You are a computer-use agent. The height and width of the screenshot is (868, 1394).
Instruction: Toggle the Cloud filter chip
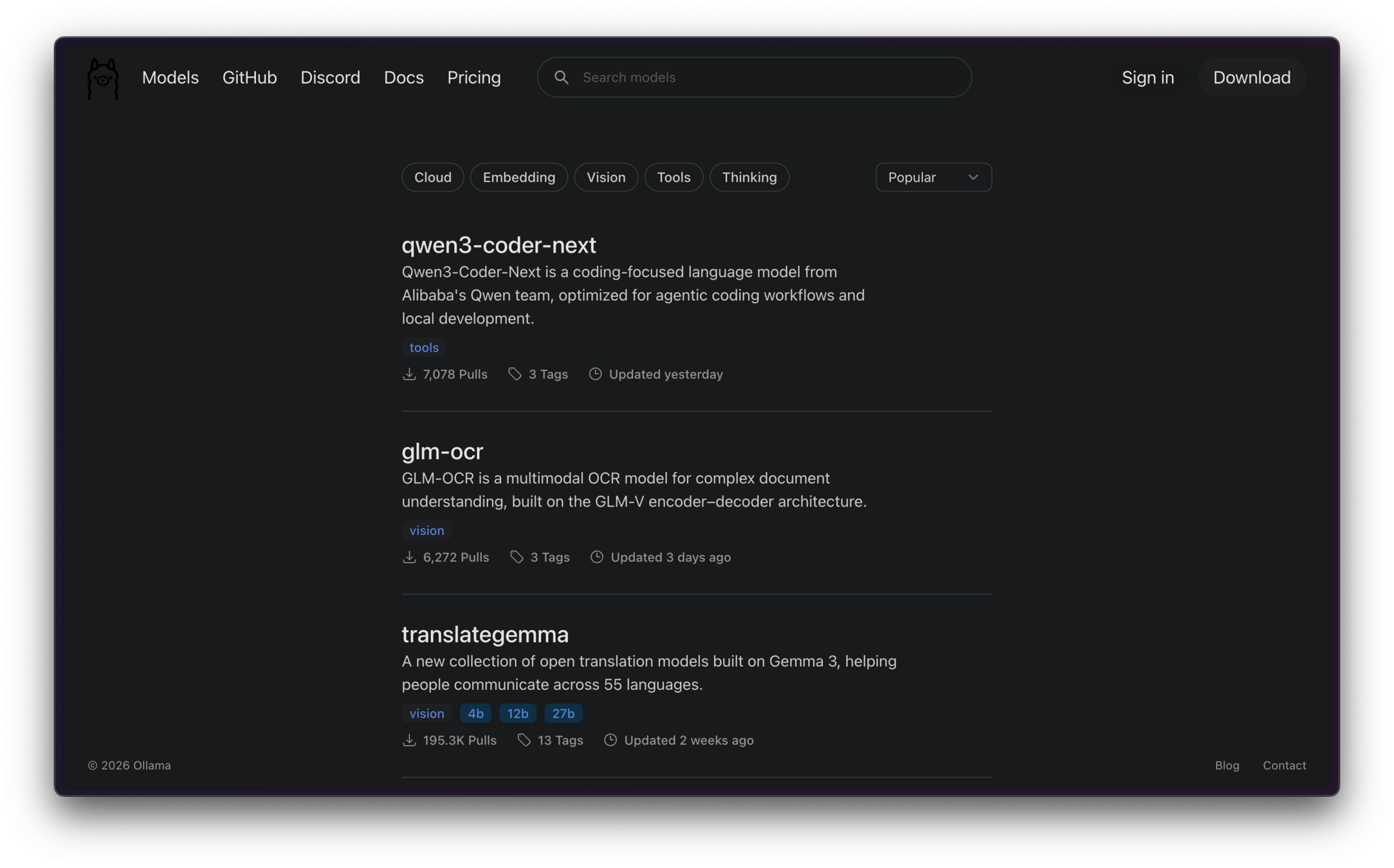point(432,177)
